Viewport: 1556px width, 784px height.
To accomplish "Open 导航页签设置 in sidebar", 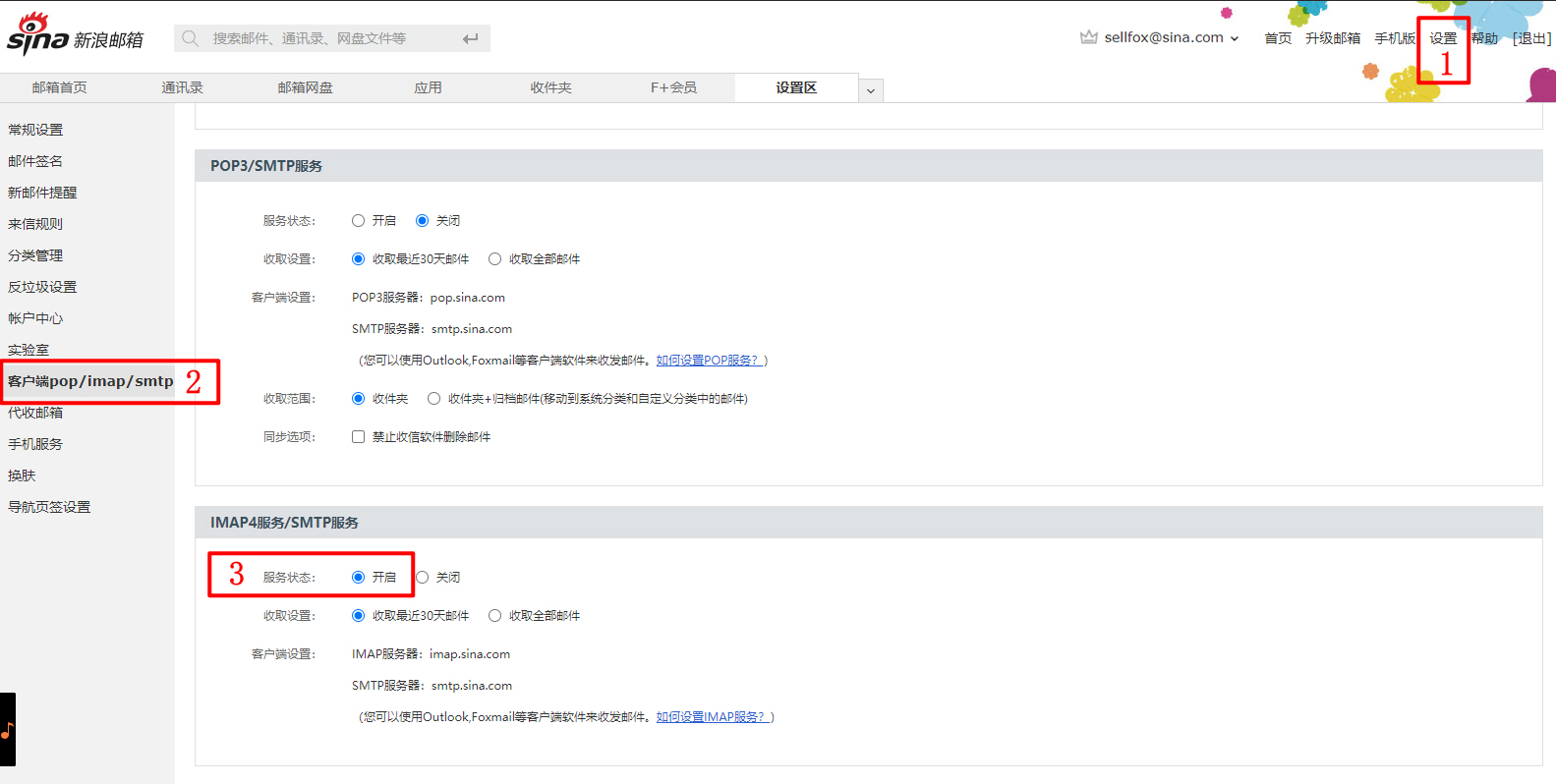I will tap(49, 507).
